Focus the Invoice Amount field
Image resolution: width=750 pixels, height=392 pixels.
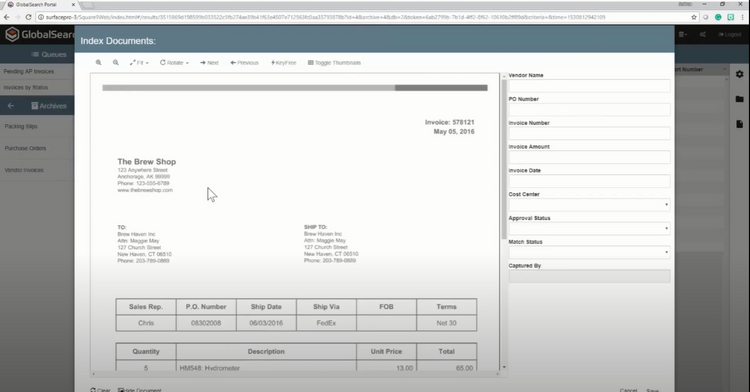tap(589, 157)
